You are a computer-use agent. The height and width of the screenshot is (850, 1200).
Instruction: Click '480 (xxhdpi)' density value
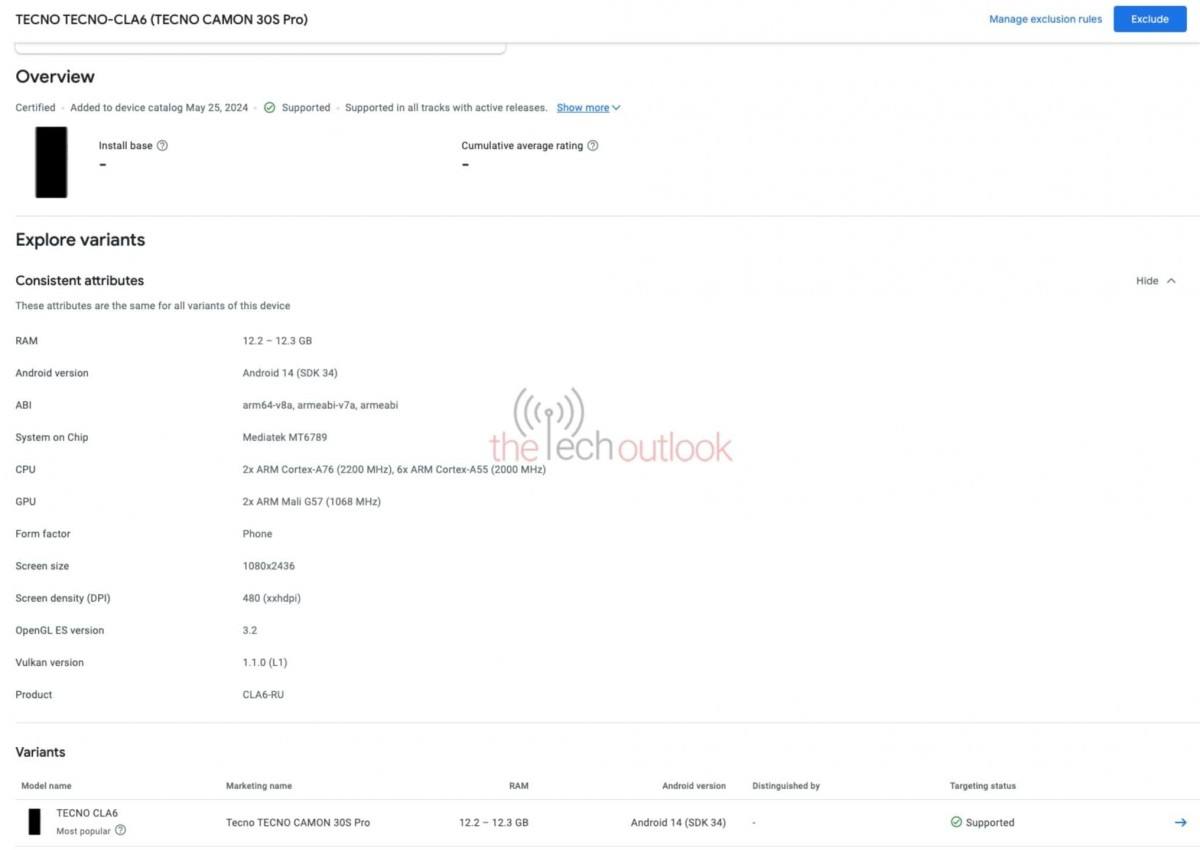pyautogui.click(x=271, y=598)
